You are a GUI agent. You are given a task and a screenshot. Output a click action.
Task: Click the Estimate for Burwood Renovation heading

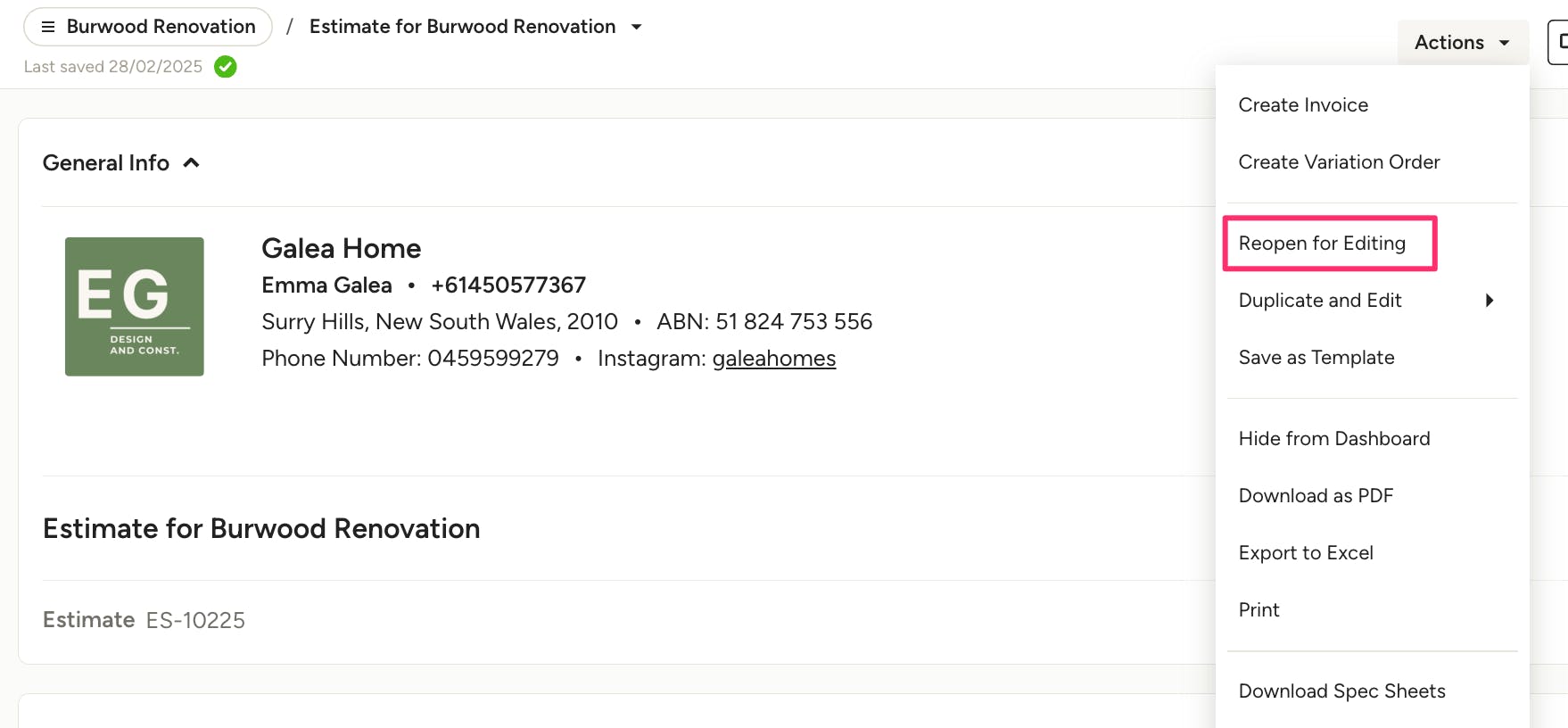tap(261, 529)
